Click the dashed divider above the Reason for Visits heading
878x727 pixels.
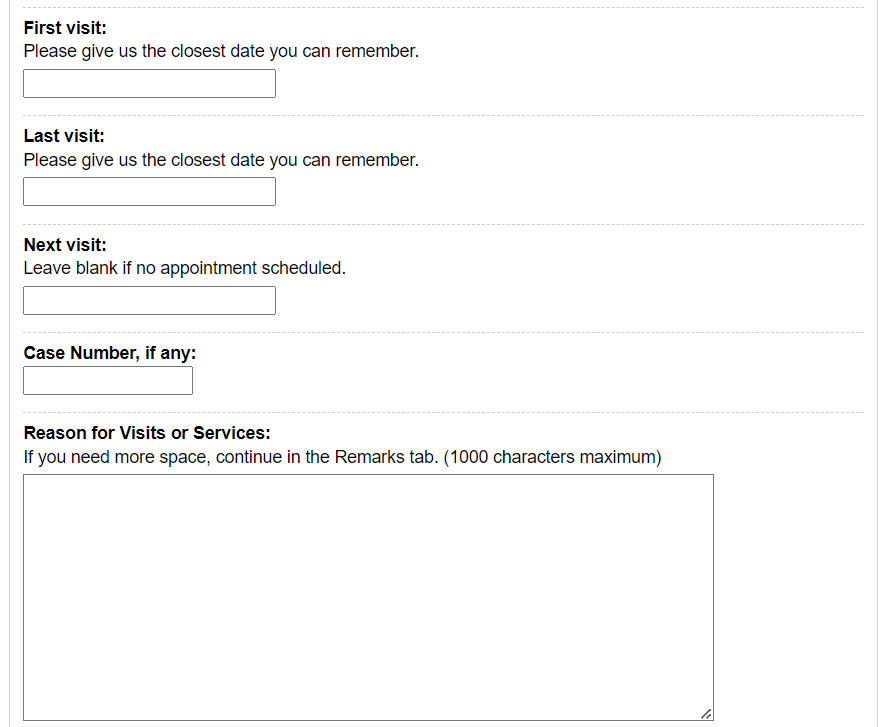pyautogui.click(x=443, y=412)
